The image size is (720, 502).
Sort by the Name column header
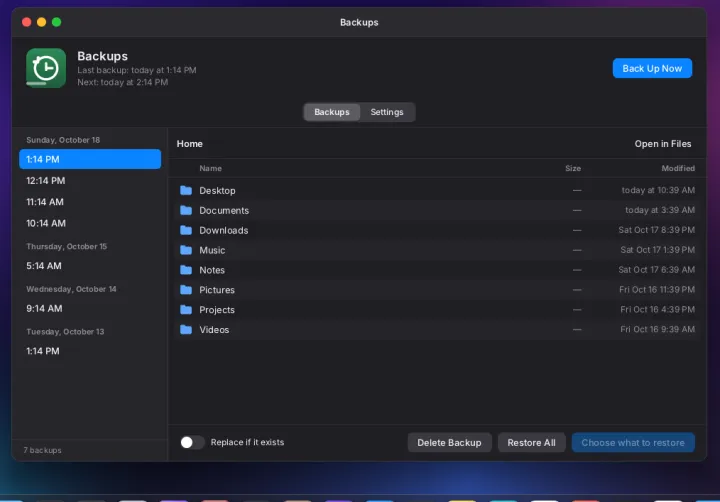(210, 169)
